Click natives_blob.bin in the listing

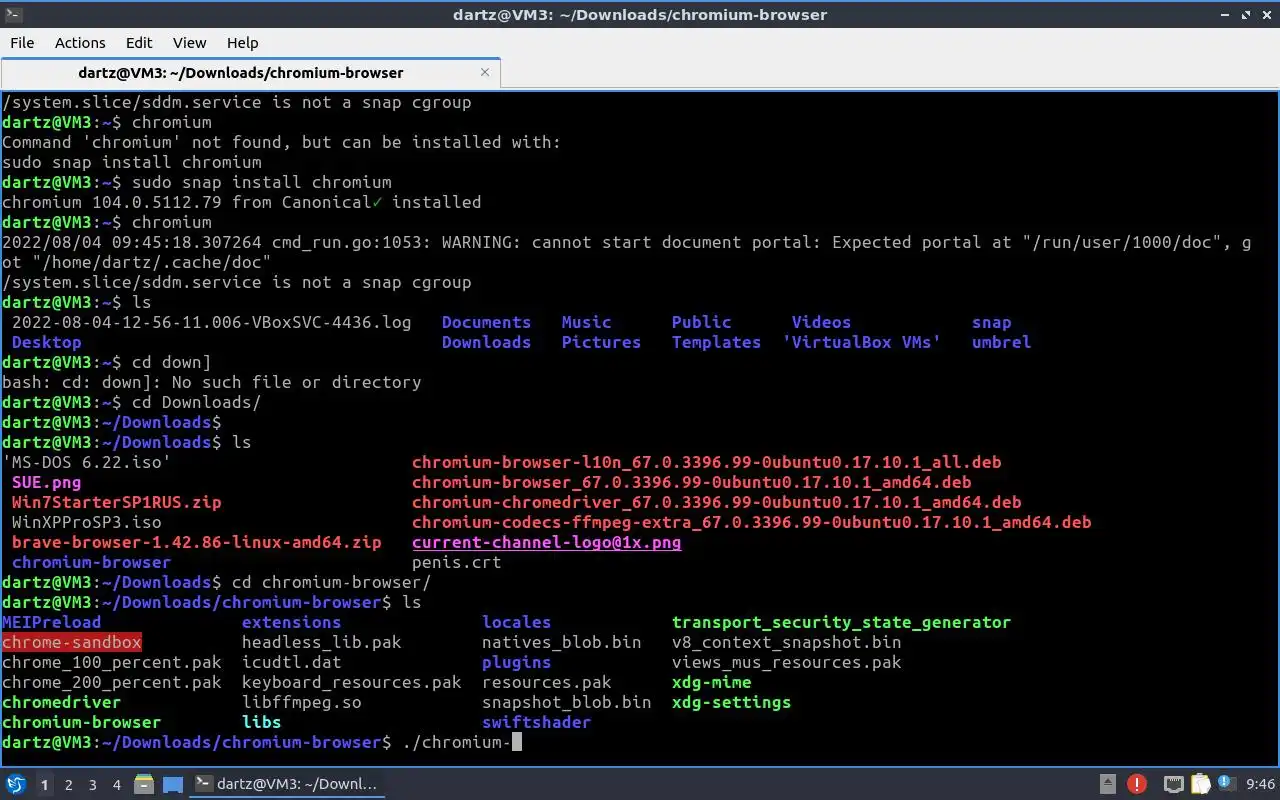pyautogui.click(x=562, y=642)
